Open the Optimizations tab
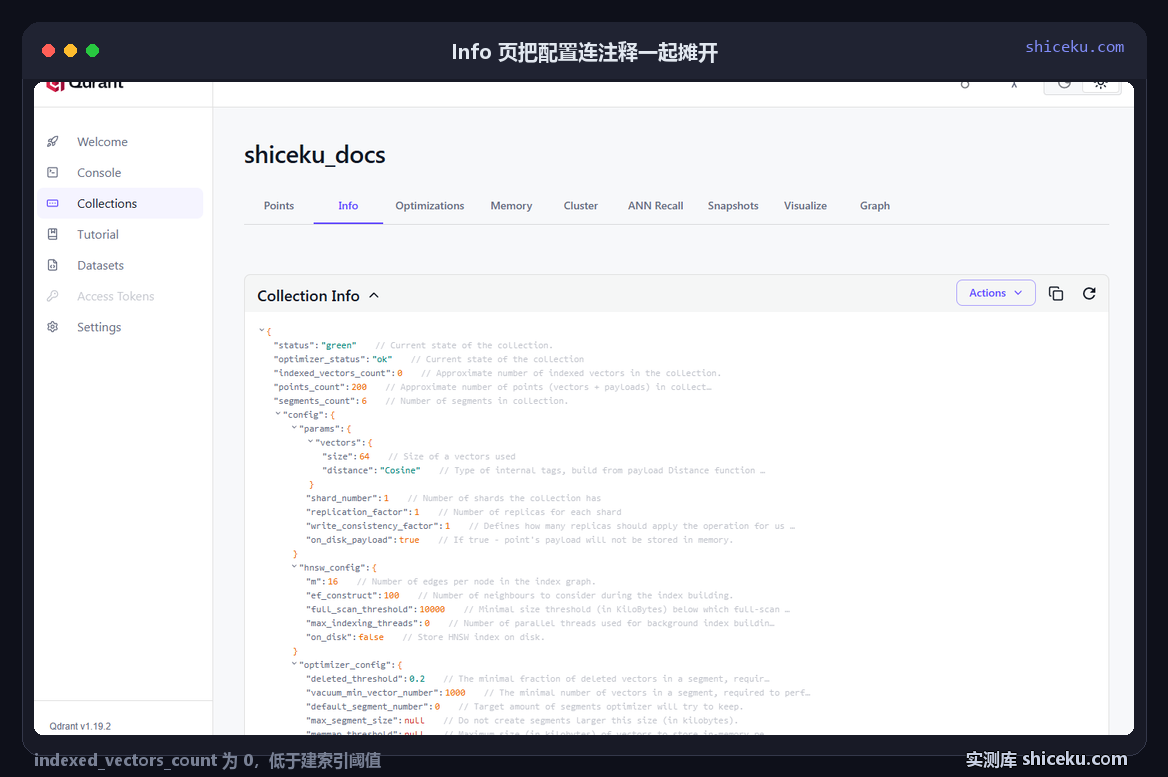1168x777 pixels. (430, 206)
